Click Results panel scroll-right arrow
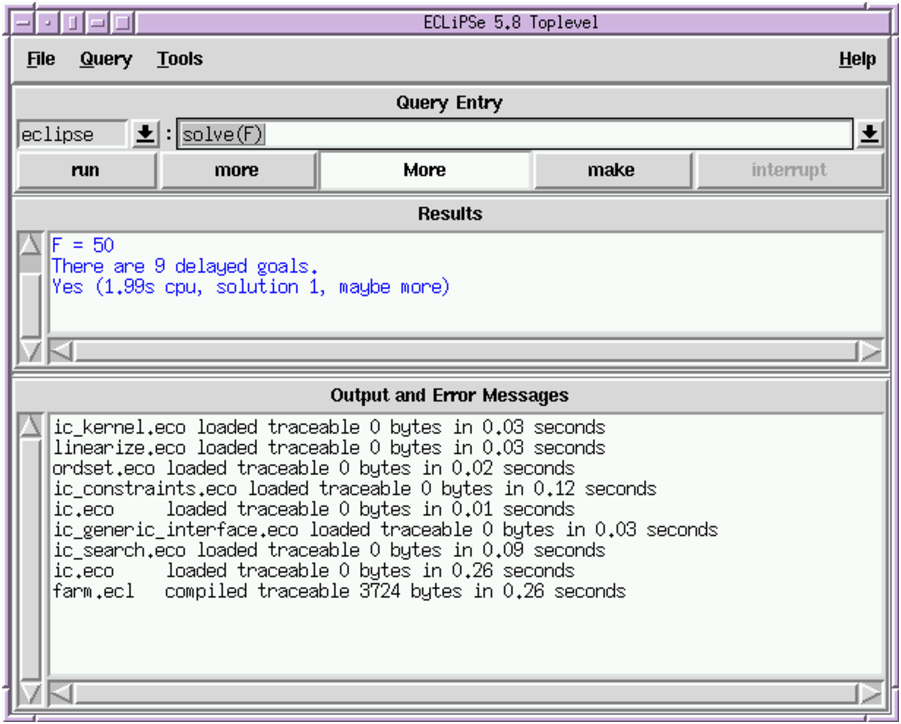Screen dimensions: 901x724 coord(871,351)
